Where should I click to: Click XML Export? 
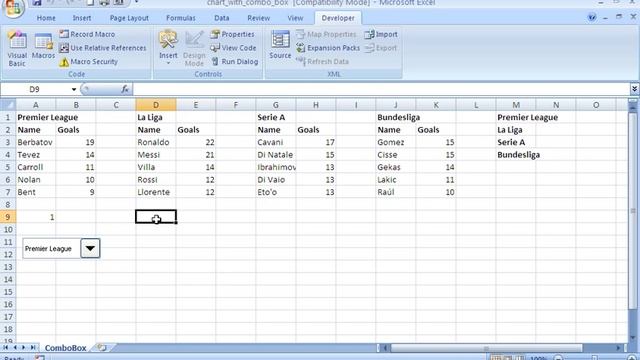click(380, 48)
